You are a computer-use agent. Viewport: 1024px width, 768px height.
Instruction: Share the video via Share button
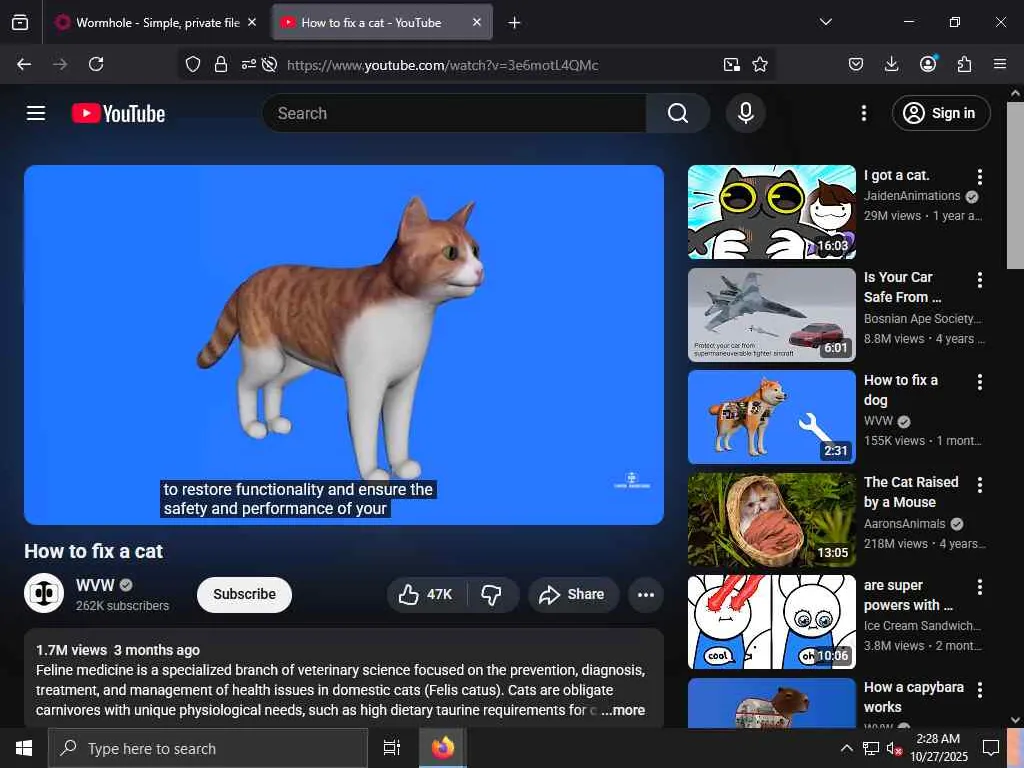coord(573,594)
